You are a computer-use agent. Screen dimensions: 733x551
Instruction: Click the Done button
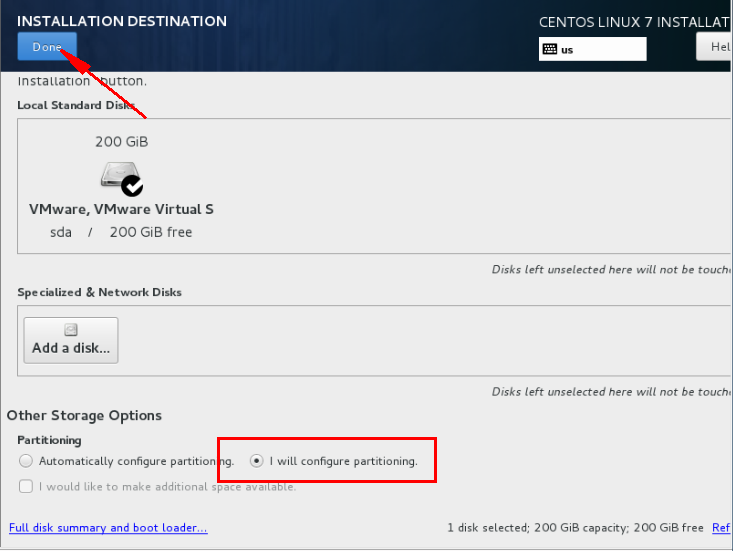pyautogui.click(x=47, y=46)
